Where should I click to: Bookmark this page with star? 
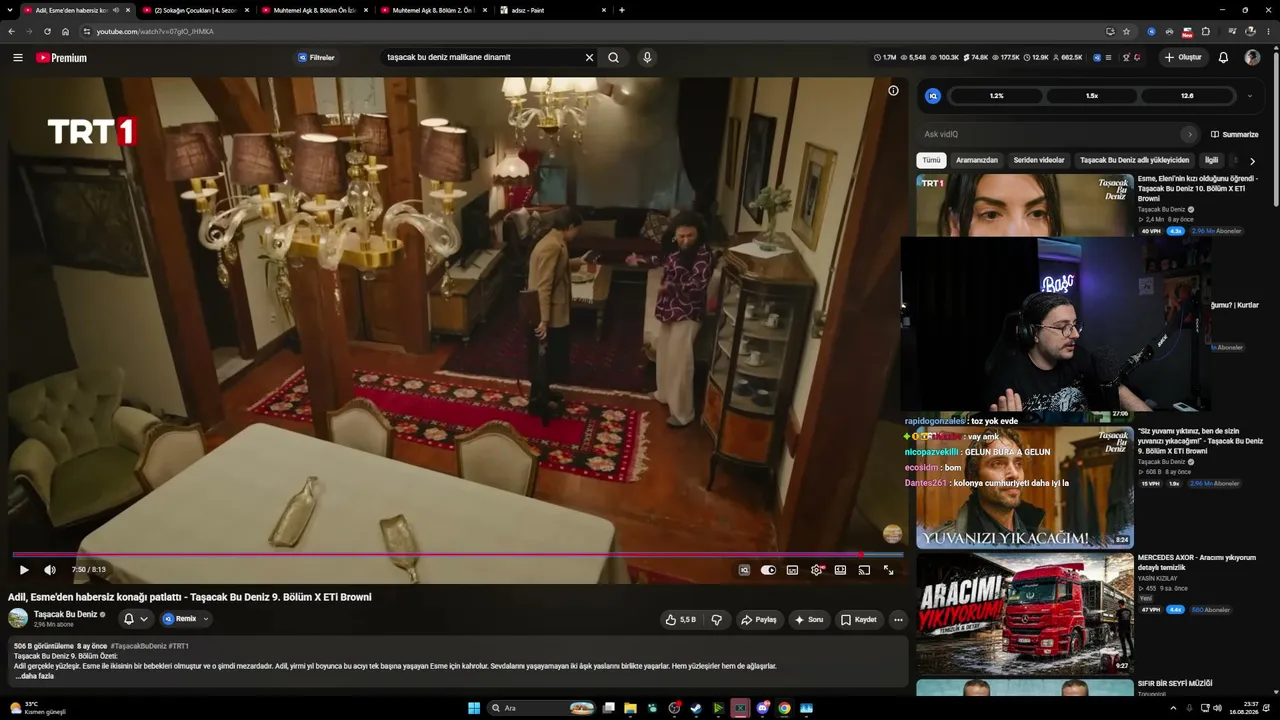(x=1126, y=31)
